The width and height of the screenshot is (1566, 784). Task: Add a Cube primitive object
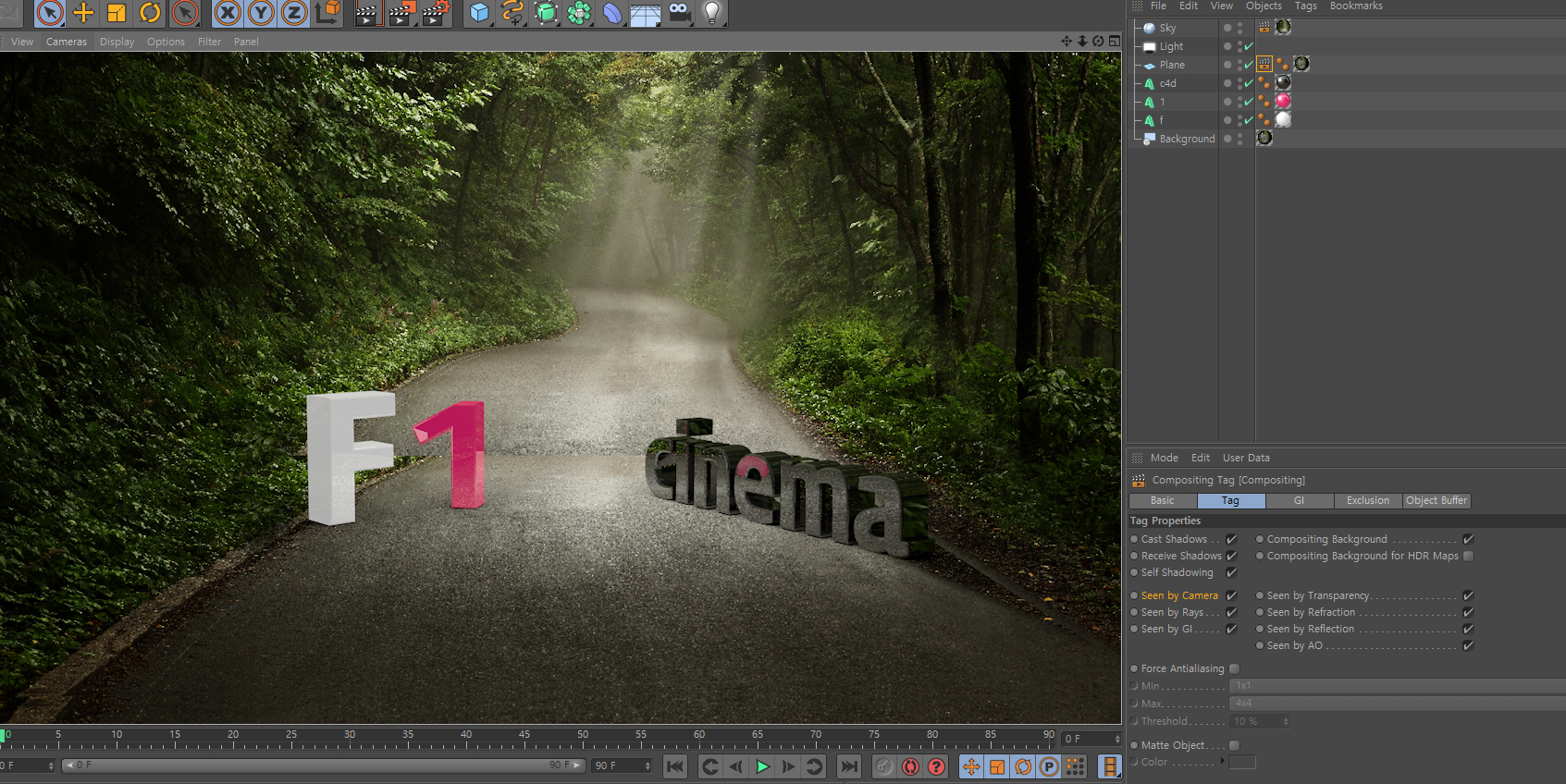479,13
